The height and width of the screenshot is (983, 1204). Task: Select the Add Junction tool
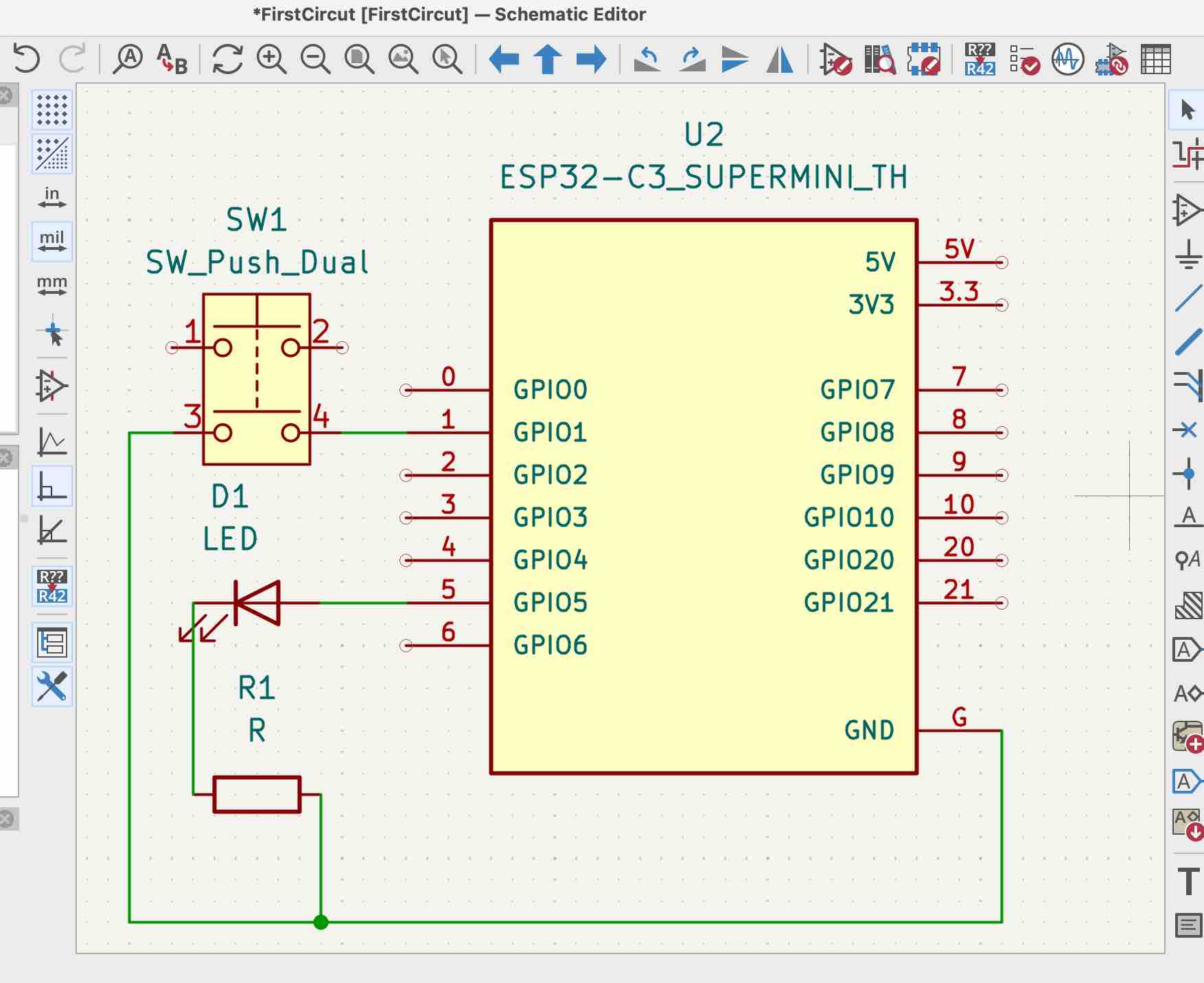click(x=1188, y=474)
